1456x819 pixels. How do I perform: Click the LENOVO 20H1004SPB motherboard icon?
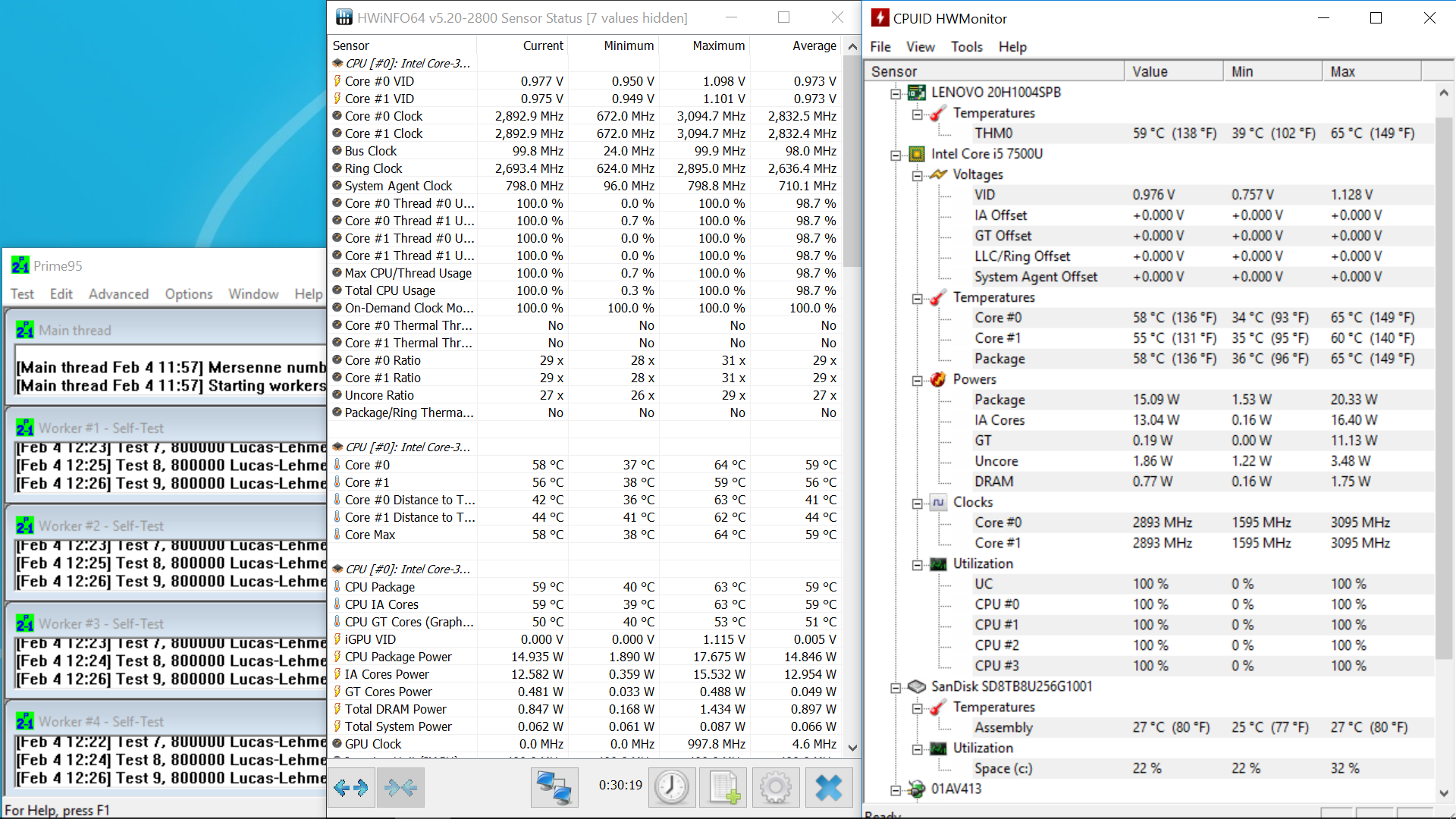(916, 93)
